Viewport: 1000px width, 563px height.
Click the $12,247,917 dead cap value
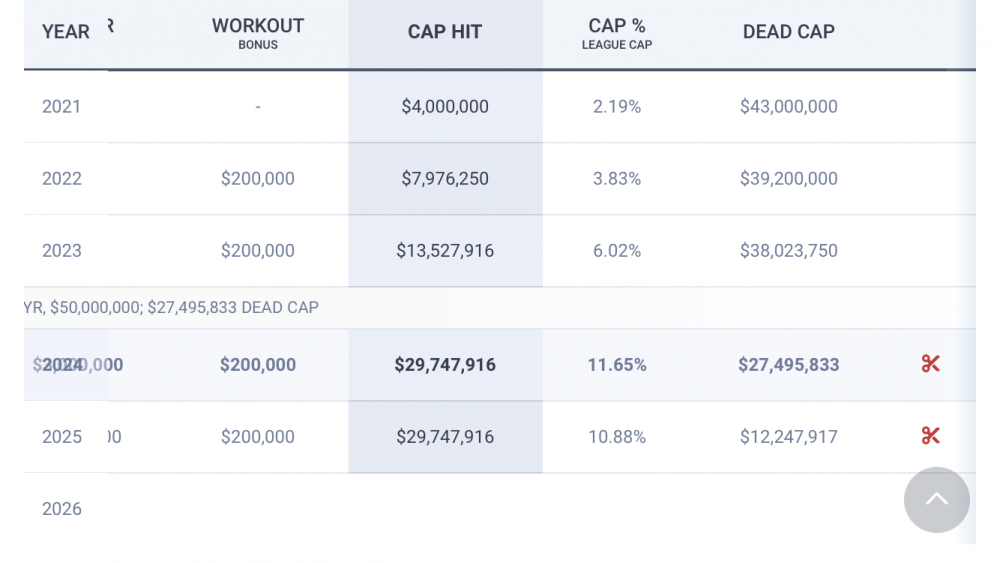click(789, 437)
